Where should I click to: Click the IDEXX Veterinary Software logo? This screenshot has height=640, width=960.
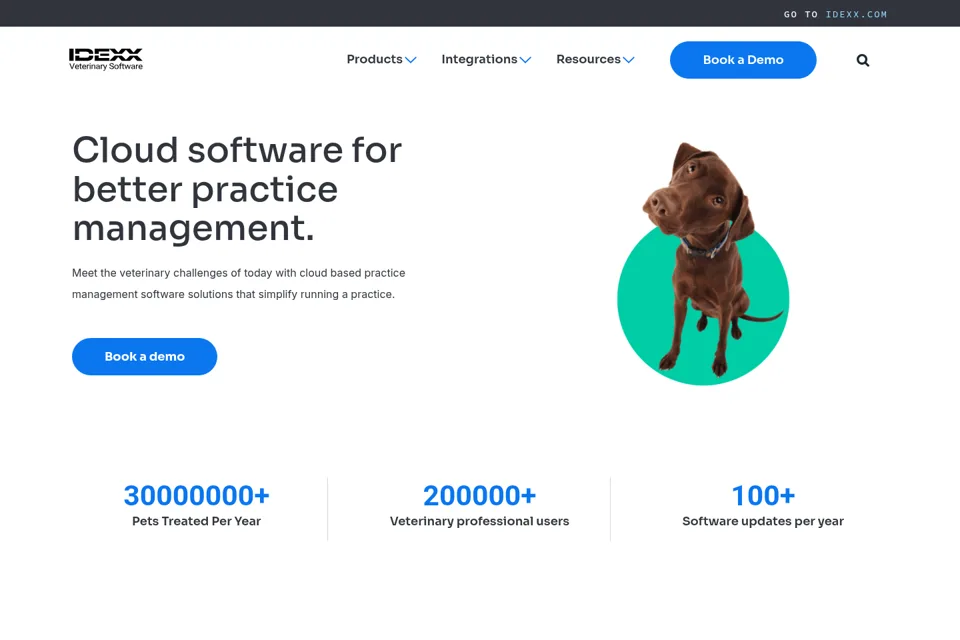(x=105, y=59)
